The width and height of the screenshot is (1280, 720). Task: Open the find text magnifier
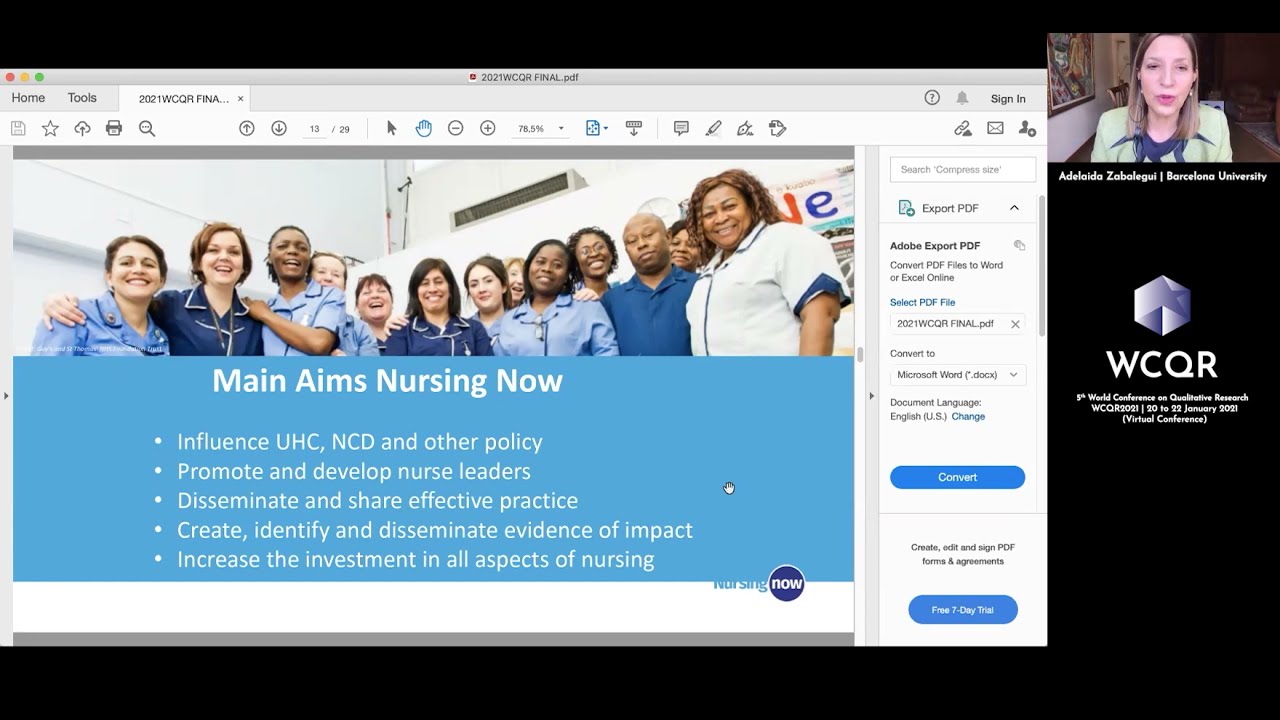point(147,128)
